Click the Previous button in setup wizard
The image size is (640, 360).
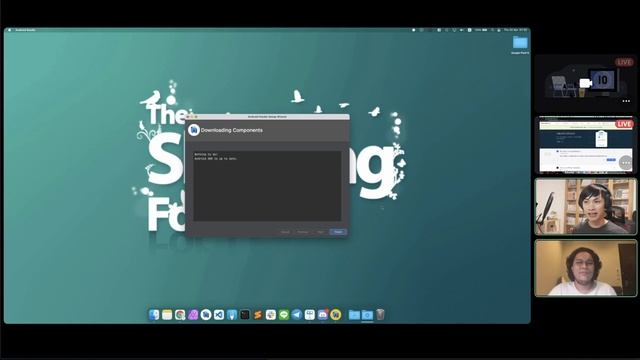click(303, 232)
